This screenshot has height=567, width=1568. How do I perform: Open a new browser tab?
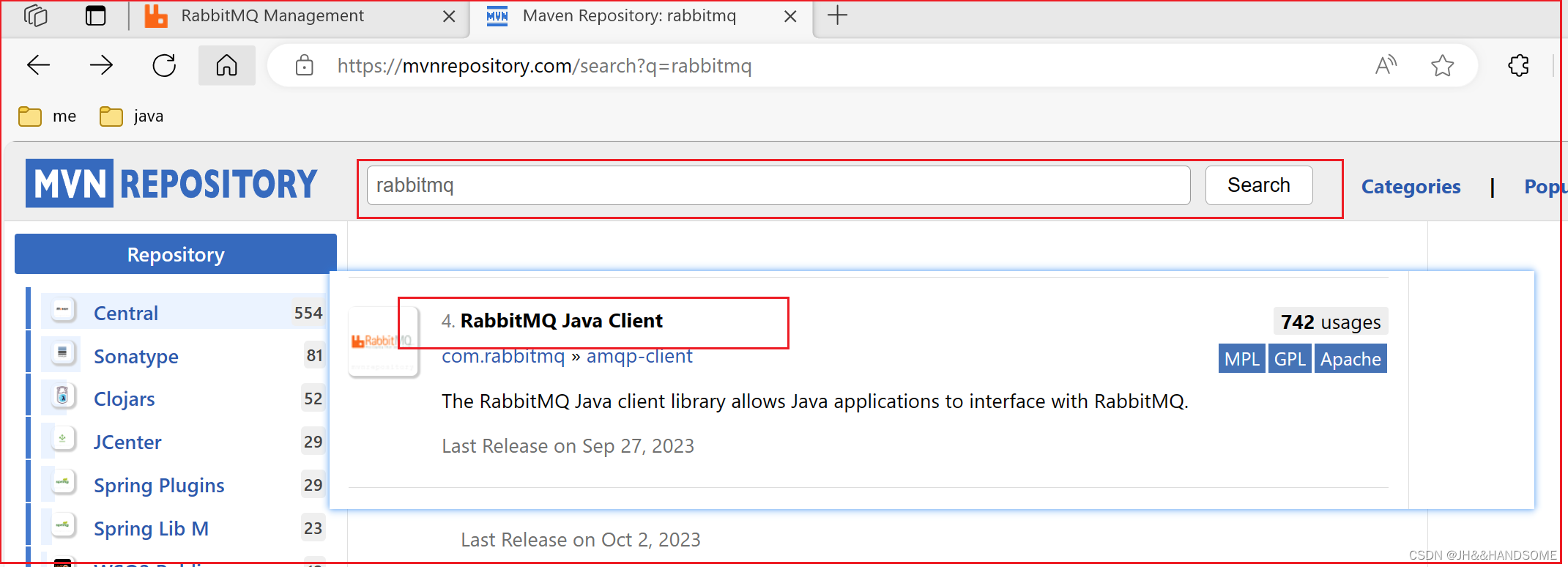pos(837,15)
